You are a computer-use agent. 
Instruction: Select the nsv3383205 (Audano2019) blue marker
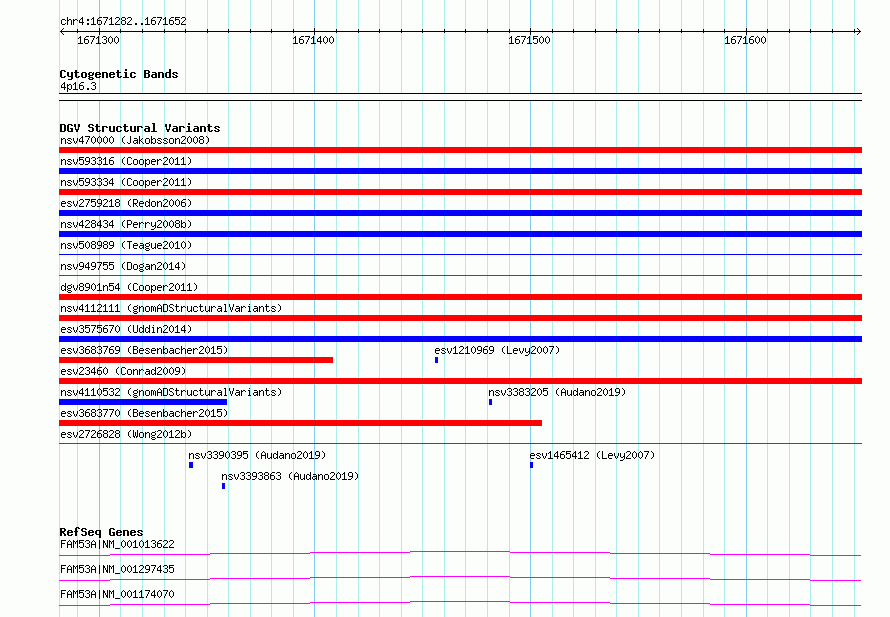click(x=490, y=402)
